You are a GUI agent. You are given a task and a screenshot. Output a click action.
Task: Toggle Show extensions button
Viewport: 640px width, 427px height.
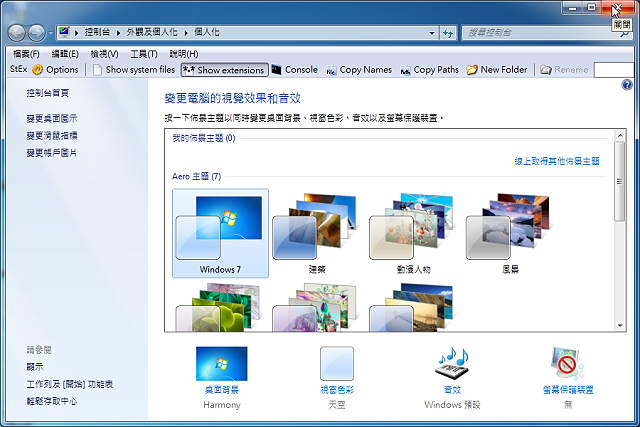click(224, 70)
